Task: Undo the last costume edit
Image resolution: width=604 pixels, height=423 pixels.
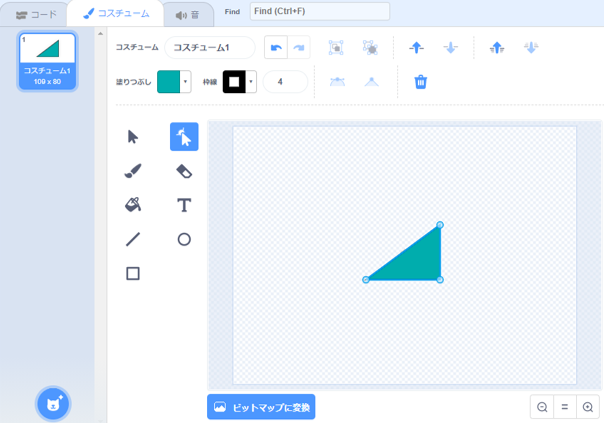Action: pos(276,47)
